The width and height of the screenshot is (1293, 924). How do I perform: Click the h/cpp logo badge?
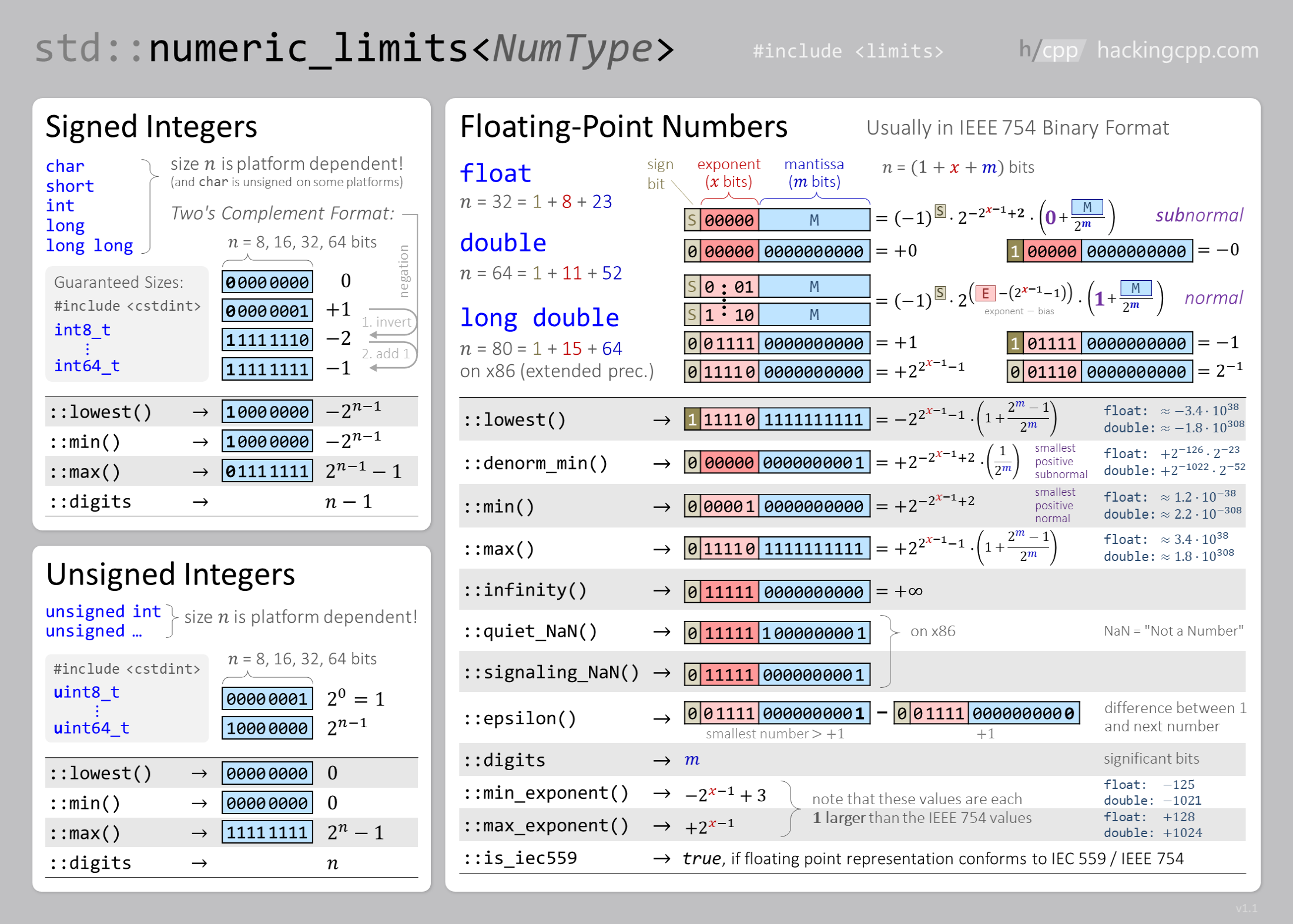point(1051,51)
